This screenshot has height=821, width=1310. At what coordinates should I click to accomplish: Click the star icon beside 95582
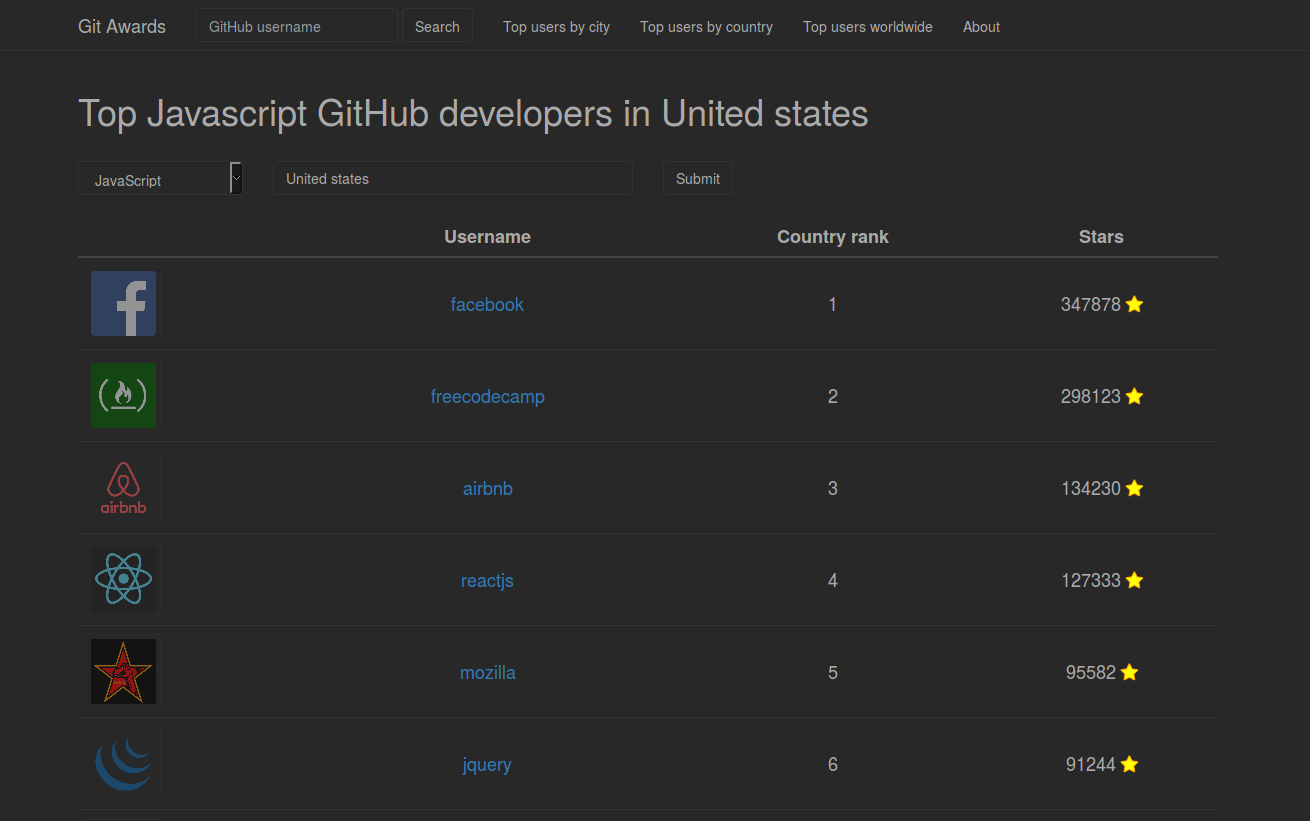[x=1129, y=672]
